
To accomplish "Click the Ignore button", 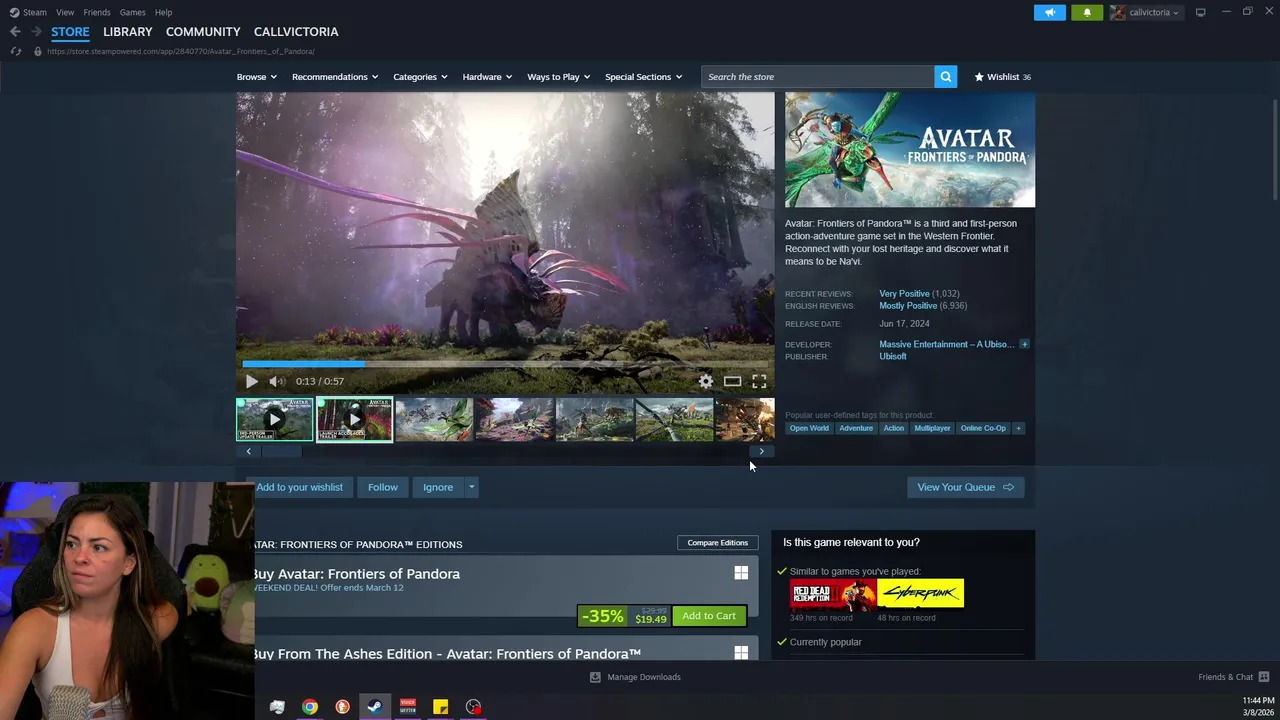I will click(438, 487).
